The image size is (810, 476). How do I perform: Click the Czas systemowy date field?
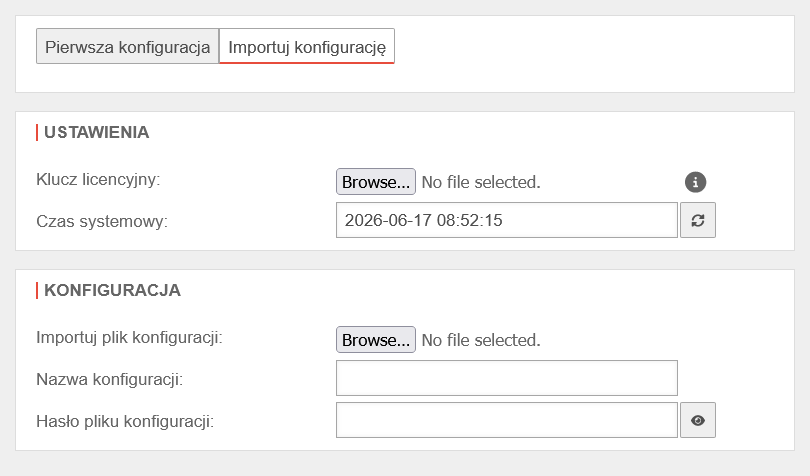507,220
